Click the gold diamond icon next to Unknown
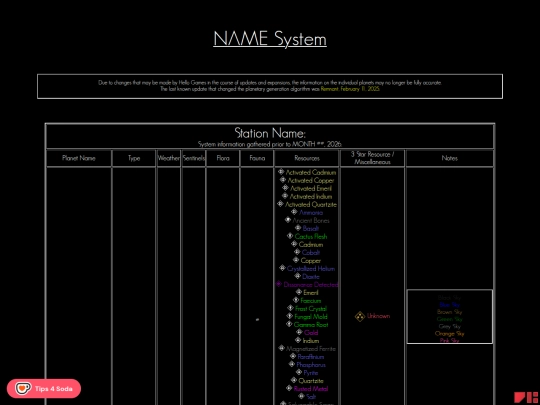The width and height of the screenshot is (540, 405). 360,316
